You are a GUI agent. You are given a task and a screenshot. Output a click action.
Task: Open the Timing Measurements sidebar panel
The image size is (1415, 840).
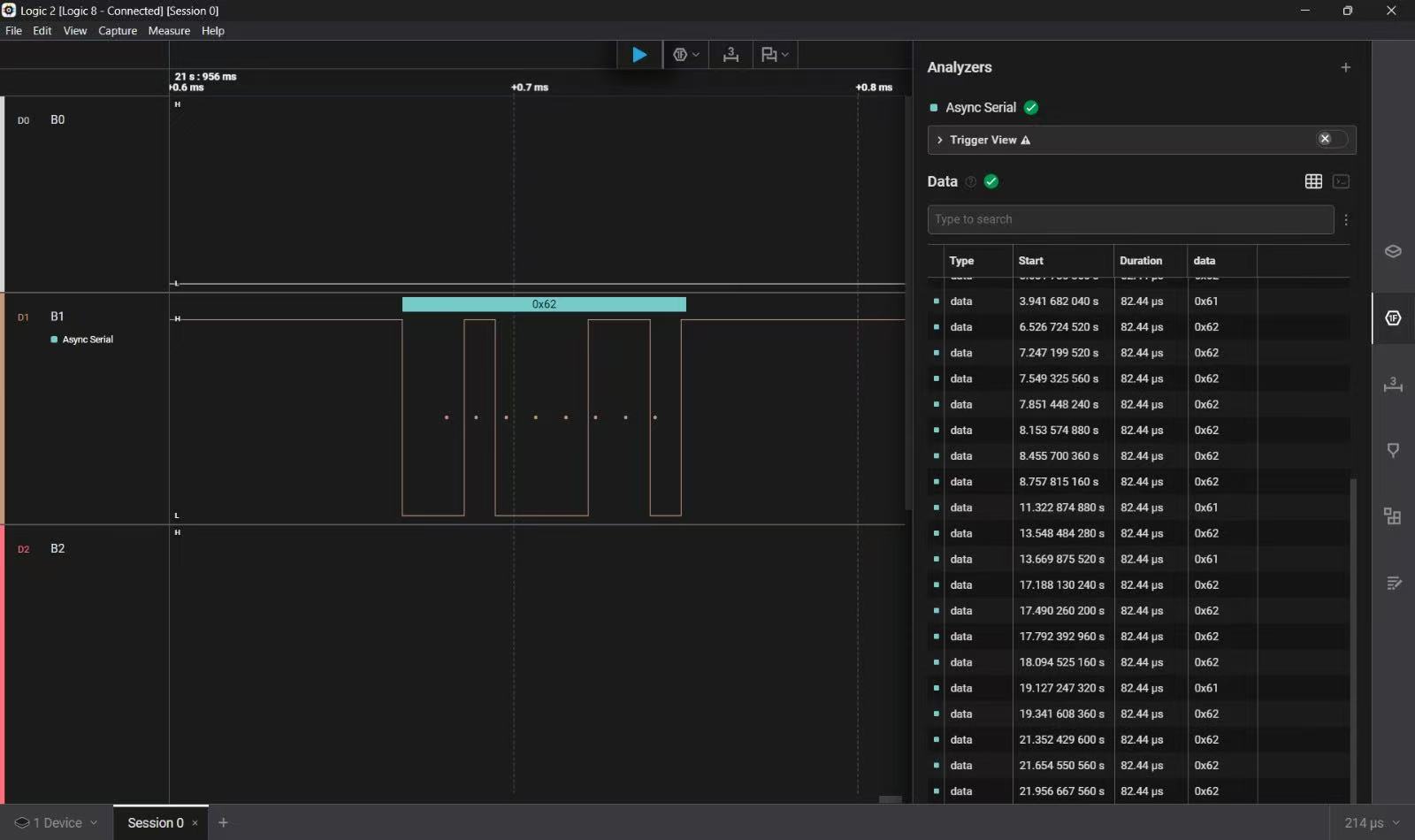(x=1393, y=385)
